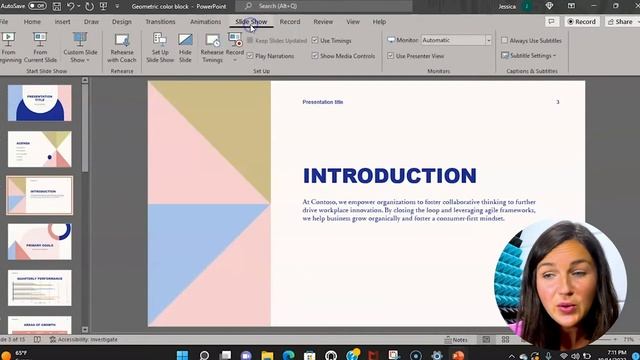Open Set Up Slide Show dialog
Screen dimensions: 640x360
click(x=160, y=47)
